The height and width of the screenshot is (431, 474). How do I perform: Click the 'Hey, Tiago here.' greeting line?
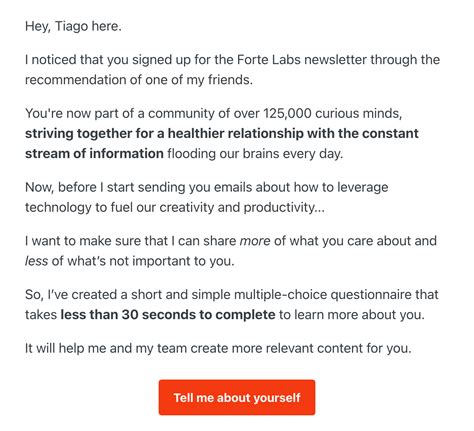[73, 26]
